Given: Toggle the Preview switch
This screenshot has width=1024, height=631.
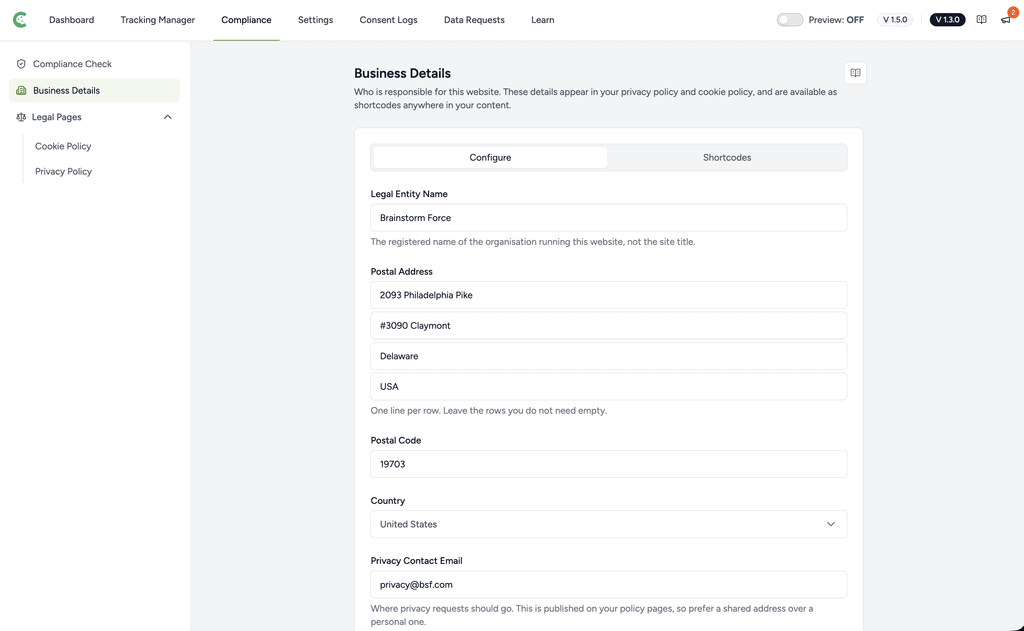Looking at the screenshot, I should [x=790, y=20].
